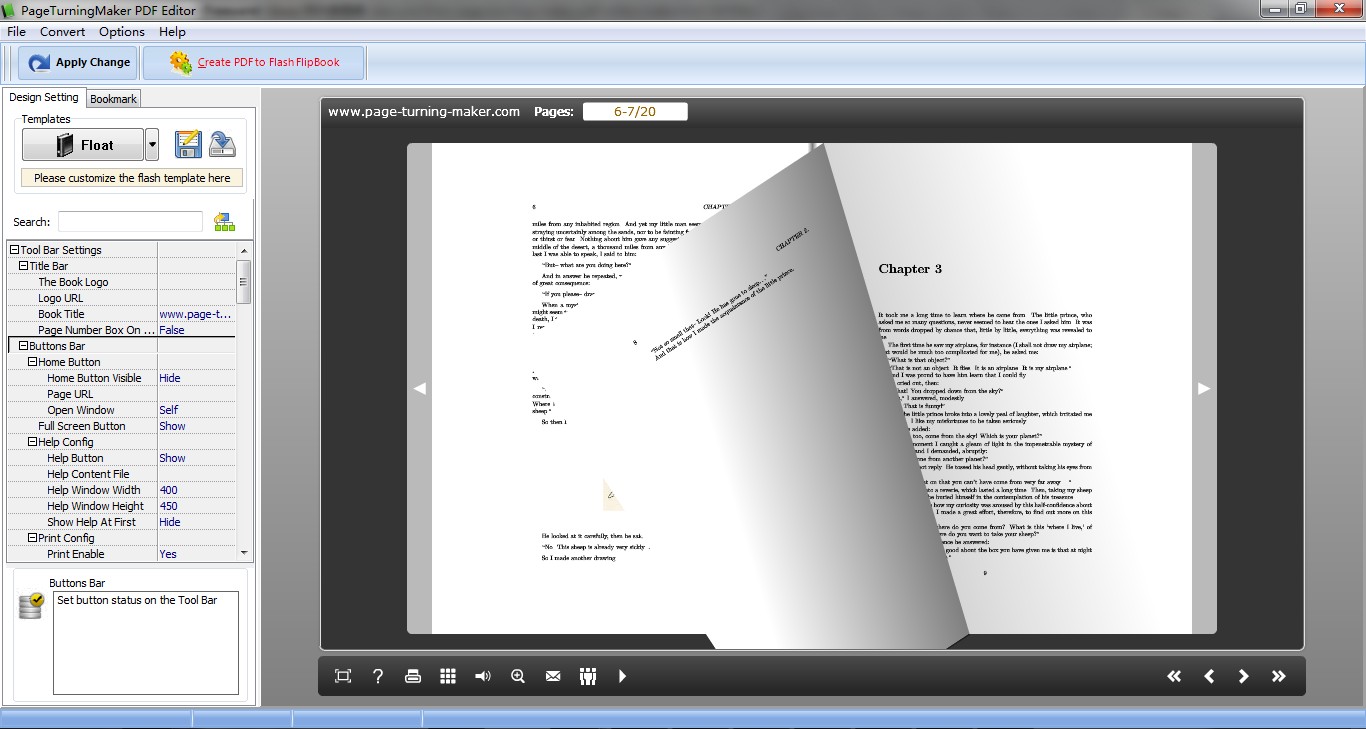Click Help Window Height value 450
This screenshot has width=1366, height=729.
pyautogui.click(x=196, y=506)
